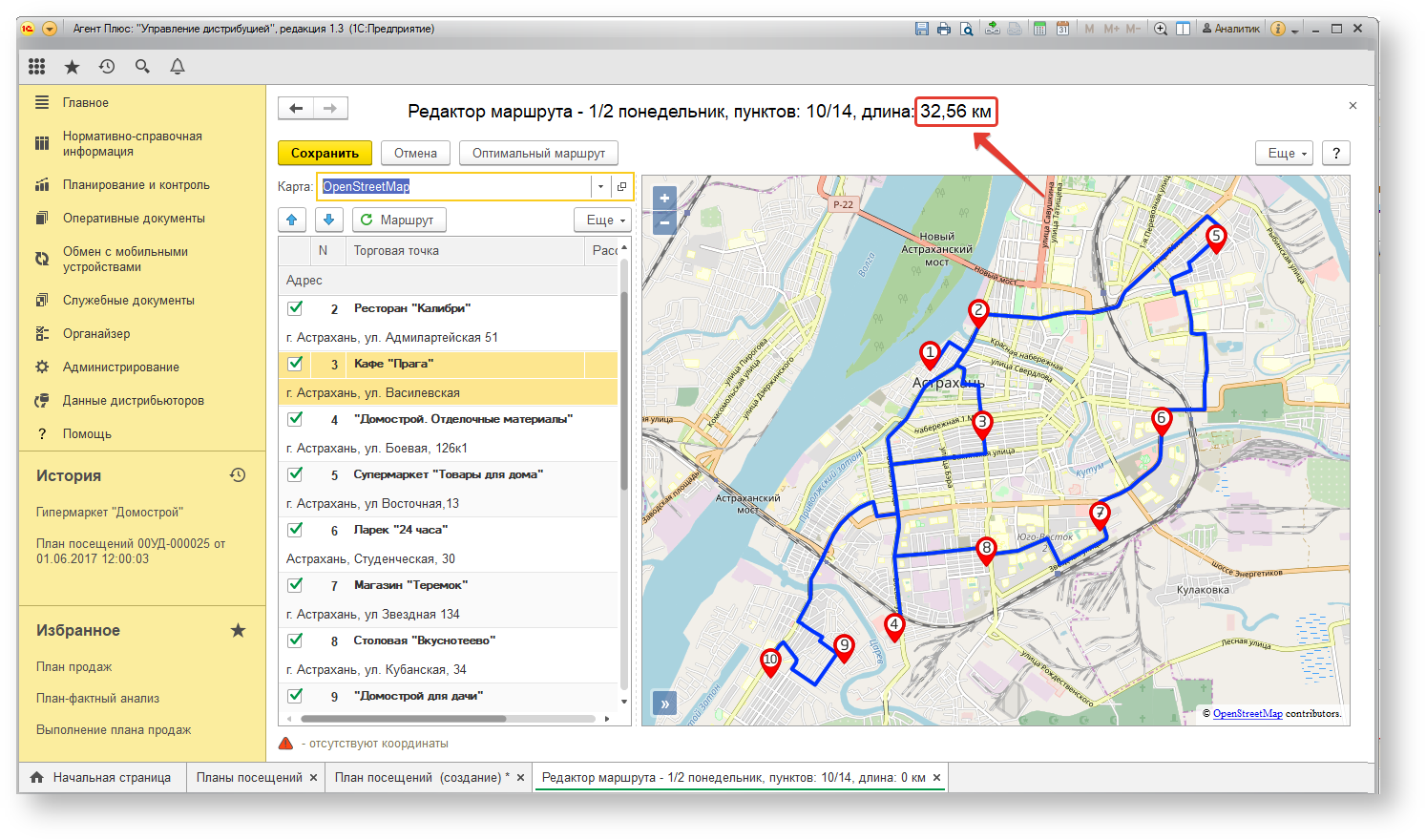Uncheck the Ларек "24 часа" checkbox
This screenshot has width=1426, height=840.
click(x=295, y=529)
